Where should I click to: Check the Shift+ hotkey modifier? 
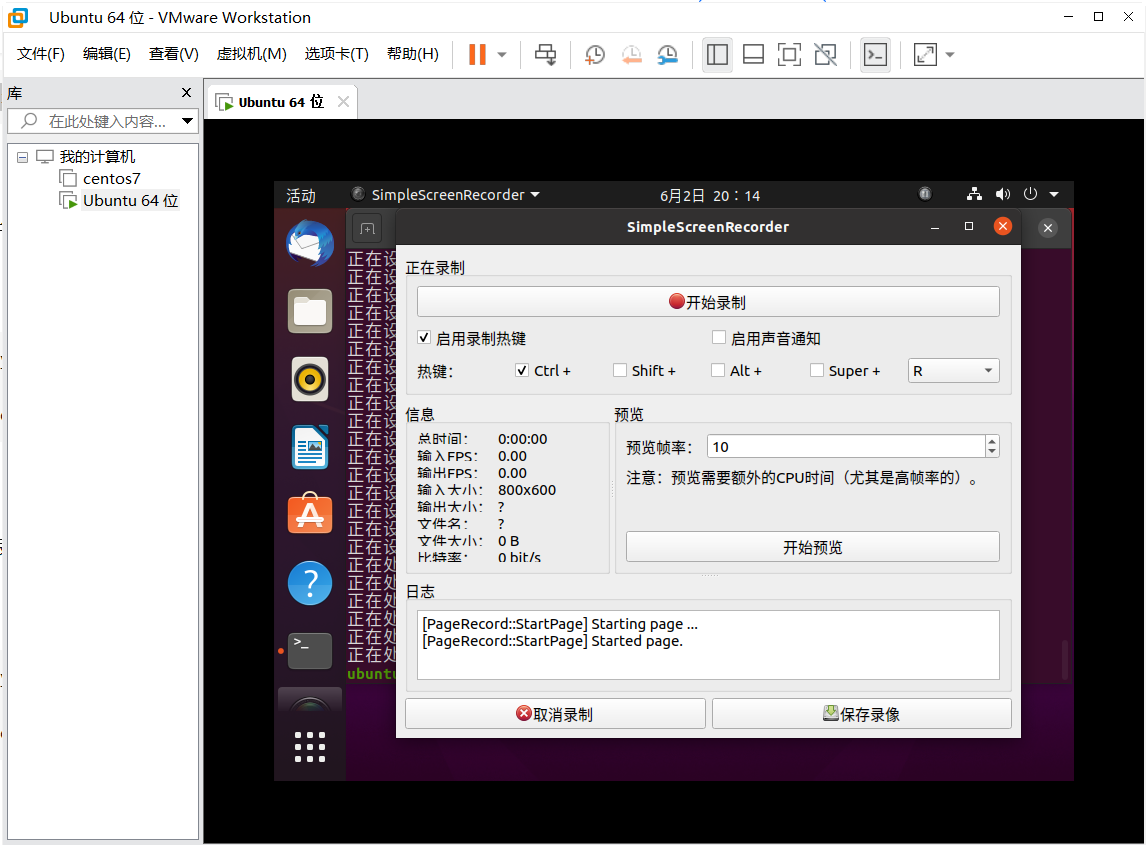(619, 370)
